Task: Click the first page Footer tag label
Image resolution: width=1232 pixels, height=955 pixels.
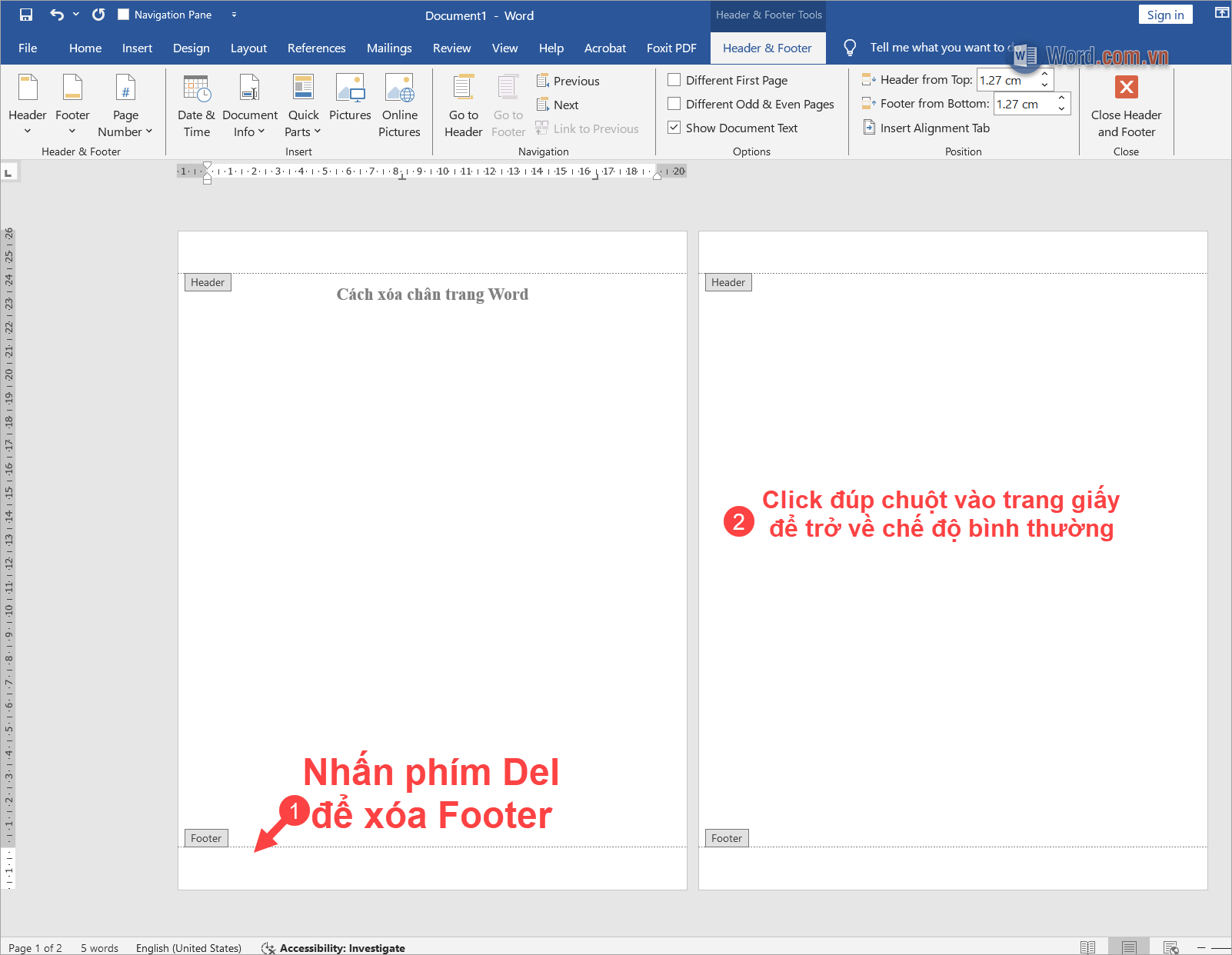Action: (206, 838)
